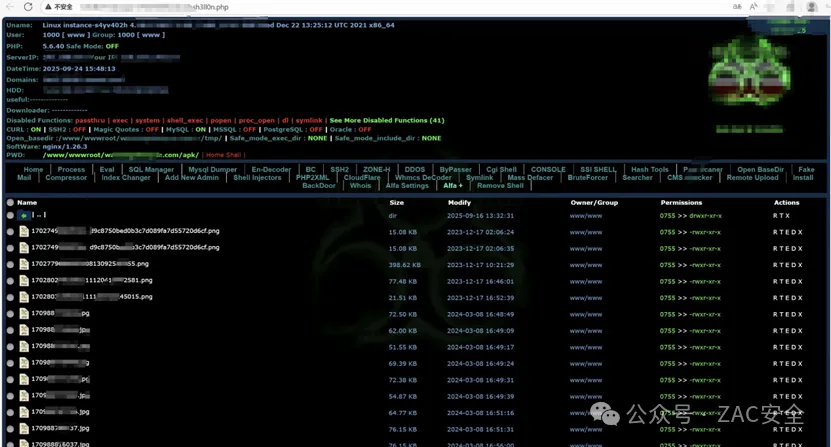
Task: Click the browser address bar URL
Action: (200, 6)
